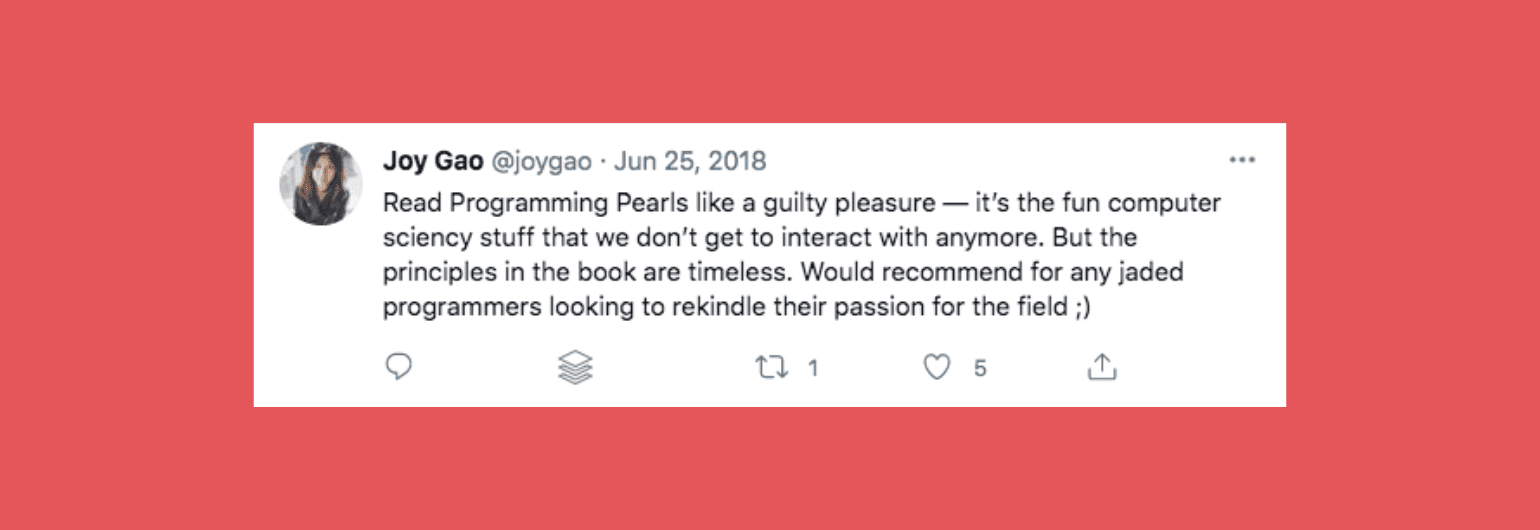This screenshot has height=530, width=1540.
Task: Visit the @joygao handle link
Action: [x=541, y=160]
